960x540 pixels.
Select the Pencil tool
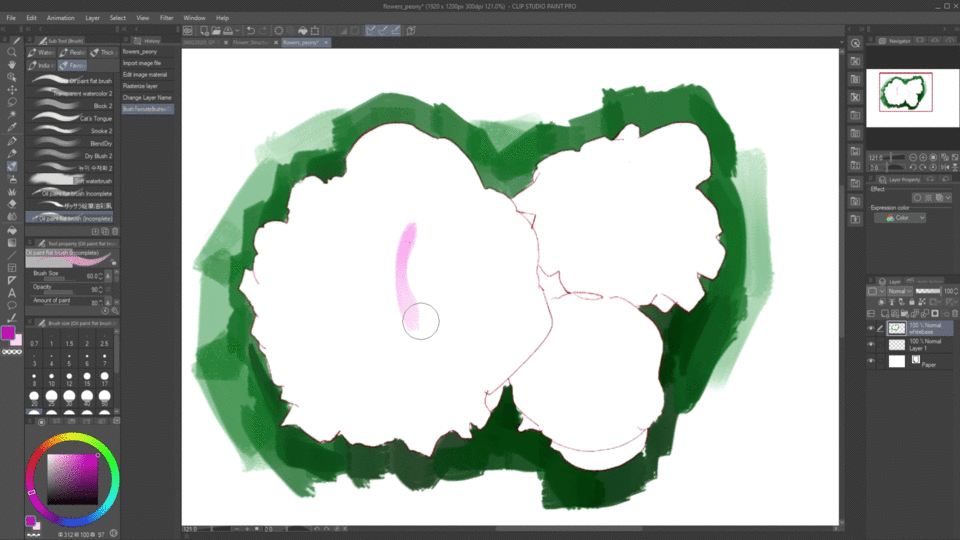pos(12,154)
